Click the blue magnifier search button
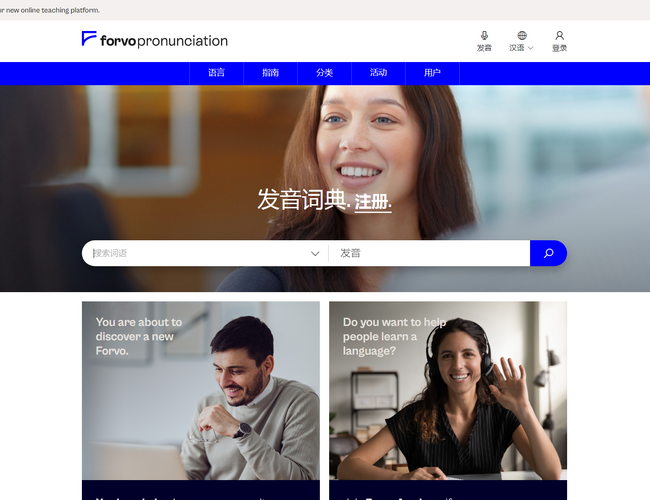Screen dimensions: 650x500 pos(548,253)
